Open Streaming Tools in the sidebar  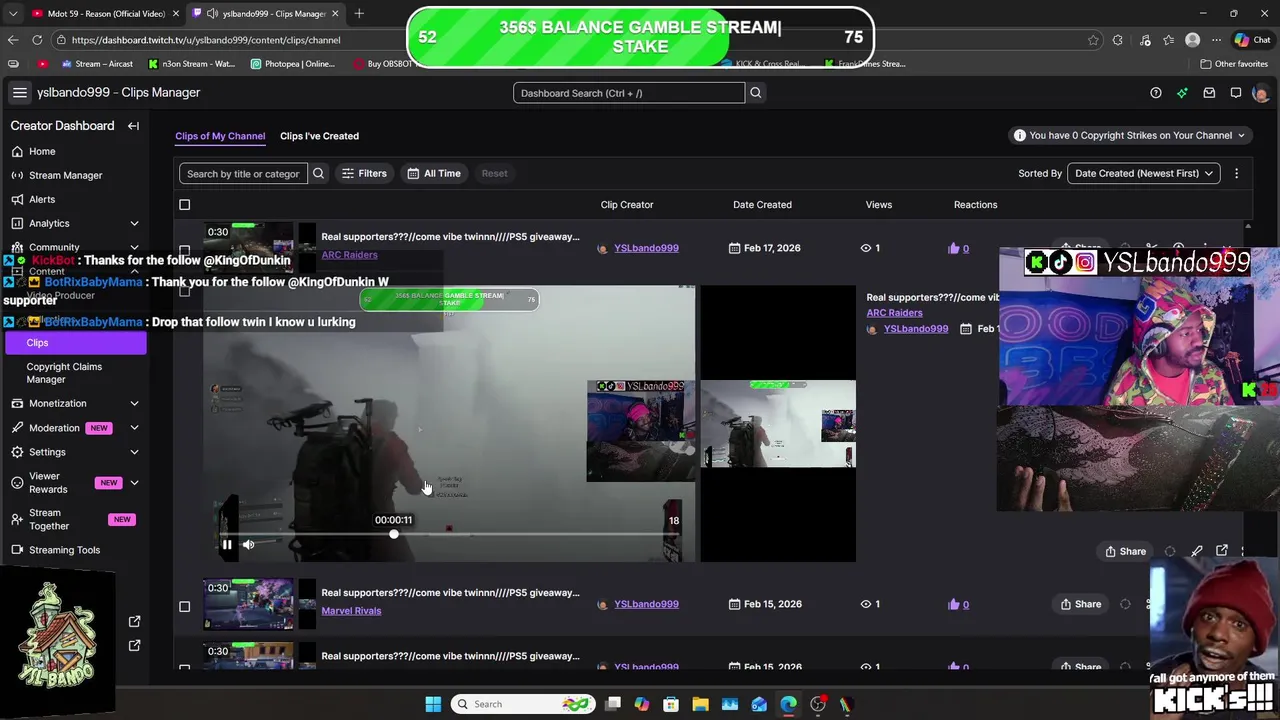(64, 550)
